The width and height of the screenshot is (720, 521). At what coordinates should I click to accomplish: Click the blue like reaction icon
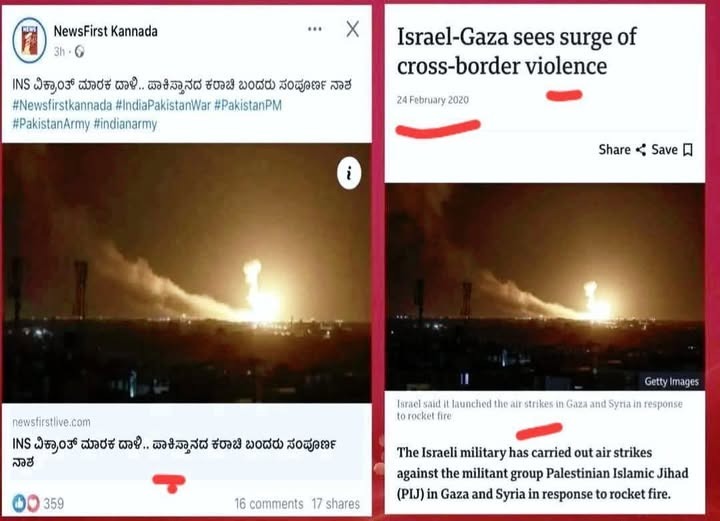(x=19, y=503)
